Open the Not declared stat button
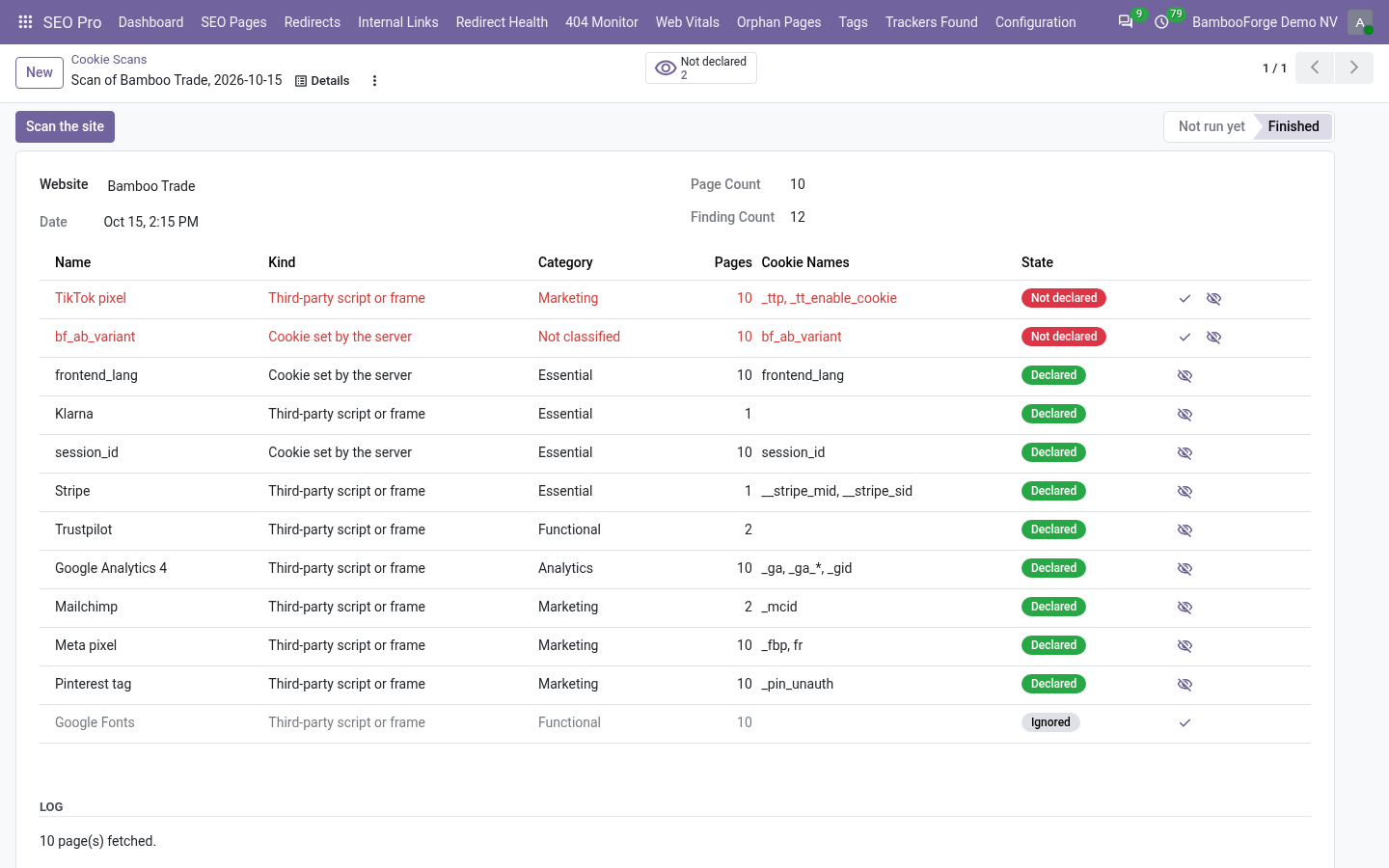1389x868 pixels. 701,68
